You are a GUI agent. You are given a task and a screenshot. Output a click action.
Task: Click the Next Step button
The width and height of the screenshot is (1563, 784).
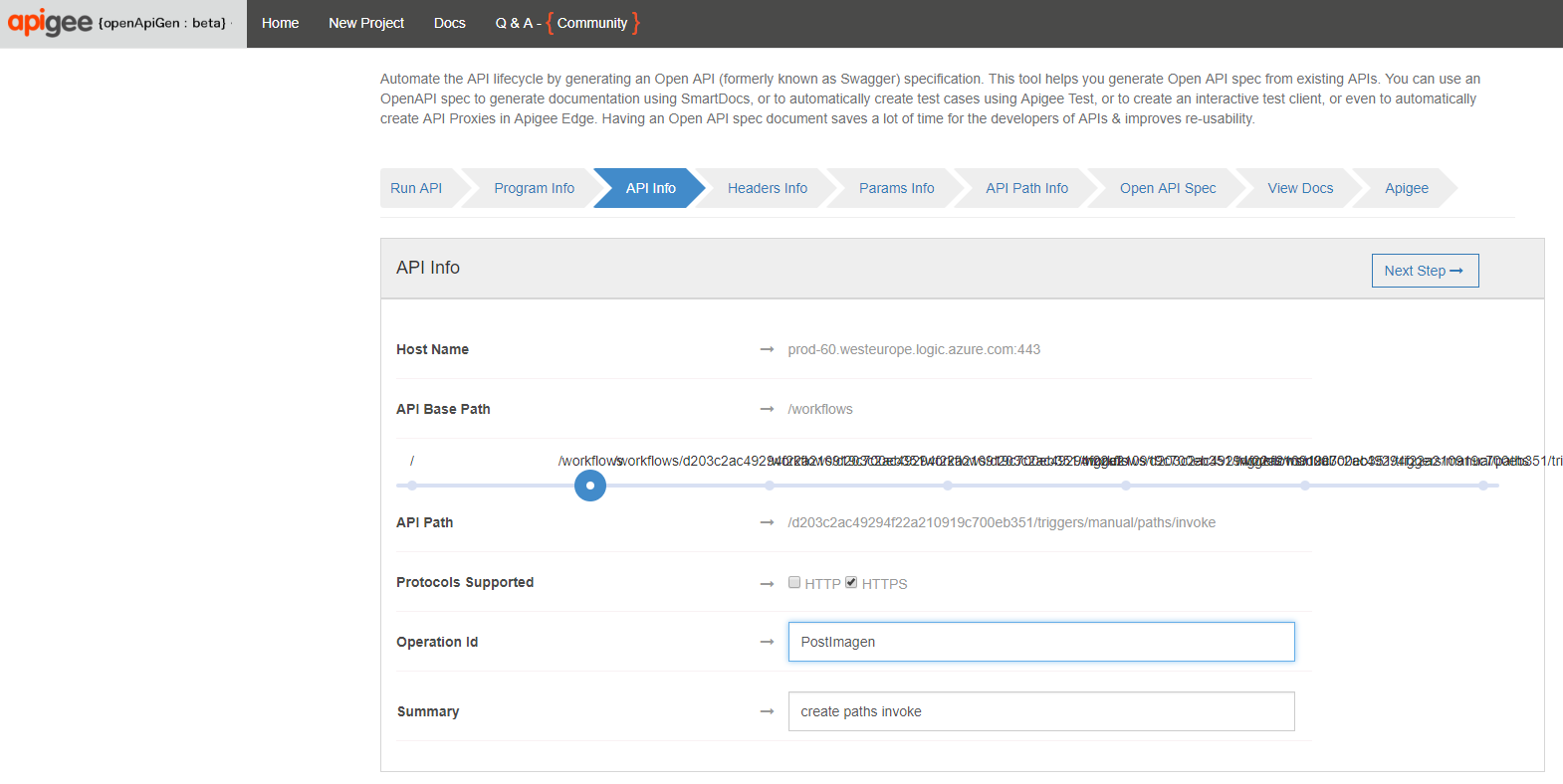pos(1424,271)
